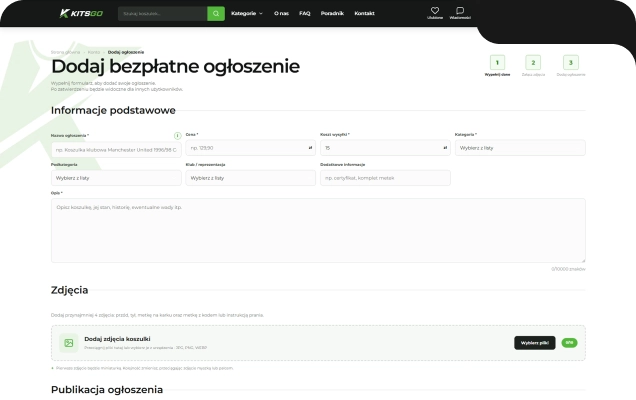This screenshot has height=400, width=636.
Task: Click the Dodaj zdjęcia koszulki heading
Action: [117, 339]
